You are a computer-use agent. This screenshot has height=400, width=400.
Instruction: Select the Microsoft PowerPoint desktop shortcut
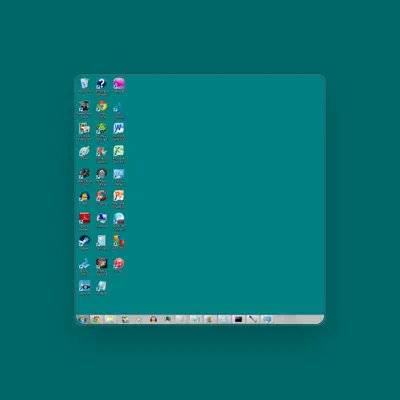pos(119,196)
